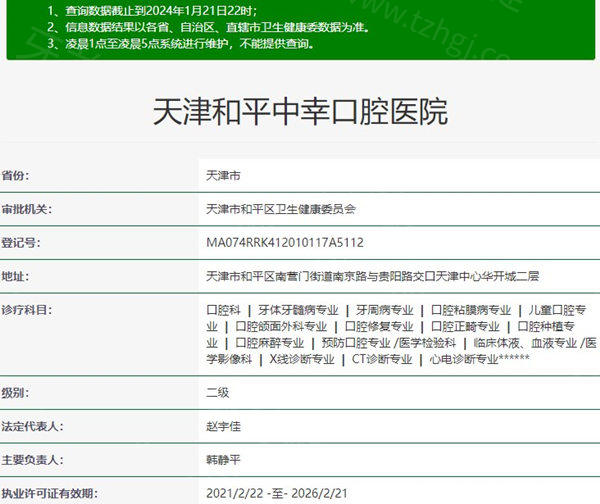This screenshot has width=600, height=504.
Task: Click 口腔麻醉专业 entry
Action: 270,343
